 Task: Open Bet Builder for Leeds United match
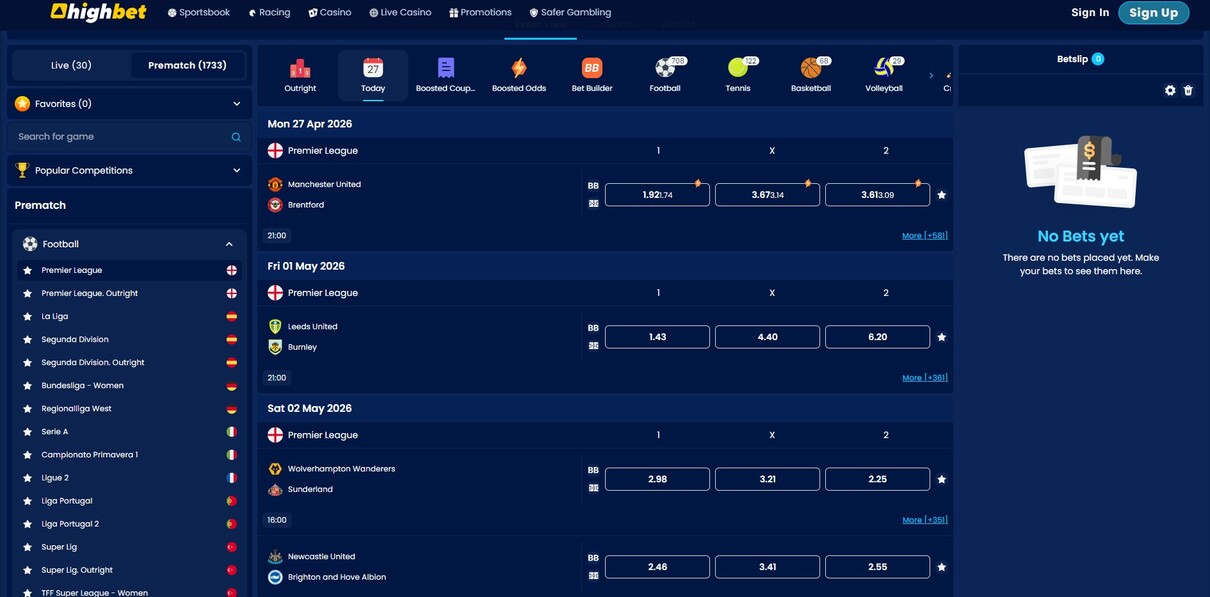593,328
